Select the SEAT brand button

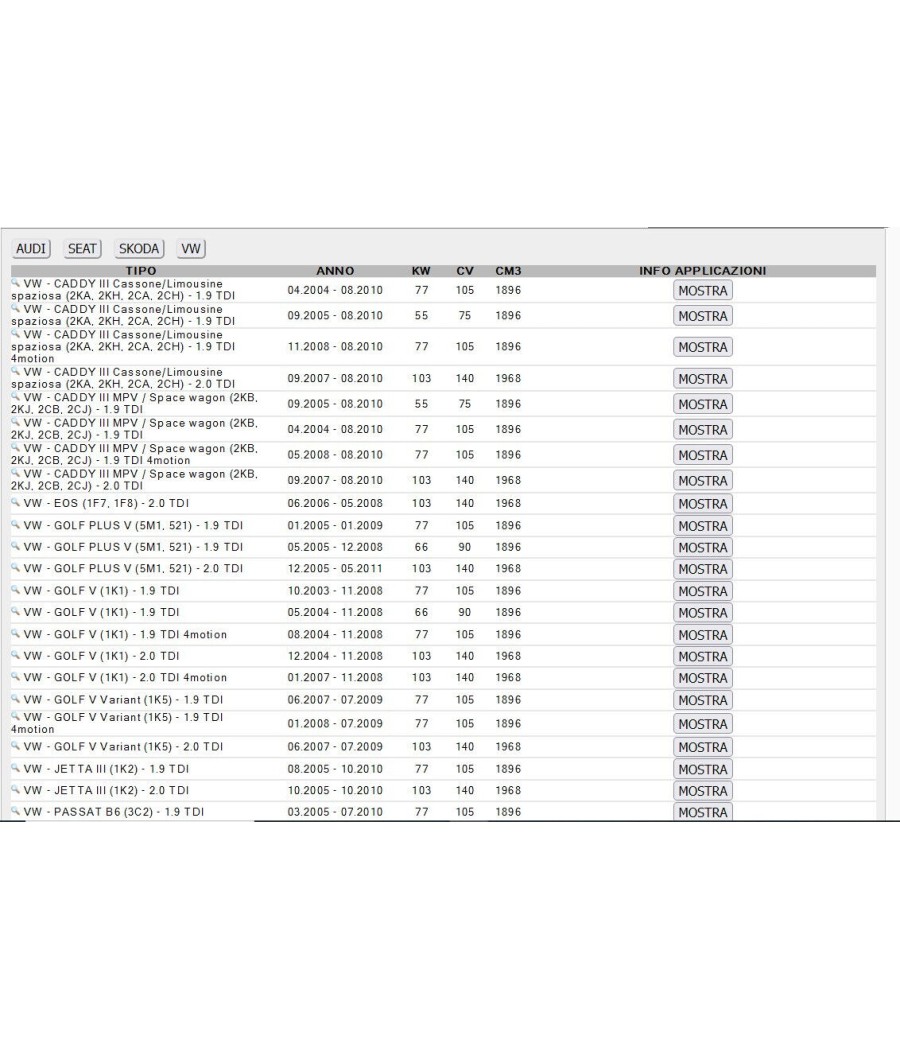tap(82, 248)
